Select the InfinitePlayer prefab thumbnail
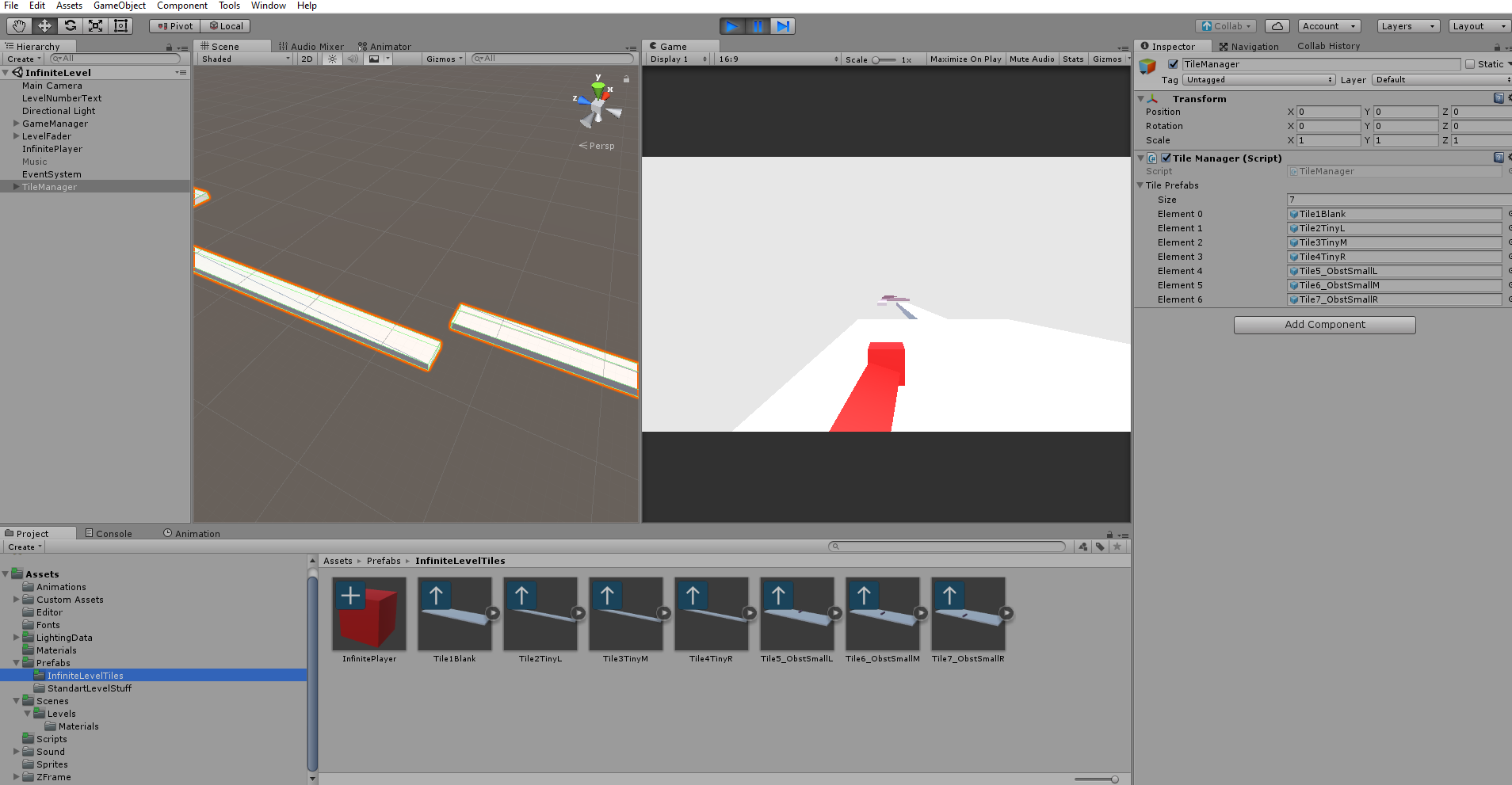This screenshot has width=1512, height=785. 369,614
